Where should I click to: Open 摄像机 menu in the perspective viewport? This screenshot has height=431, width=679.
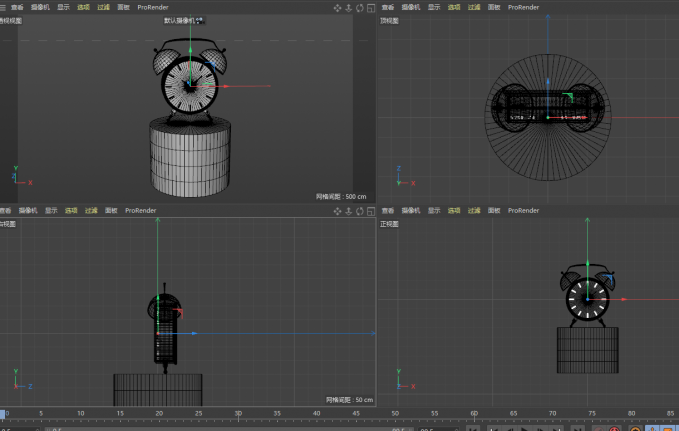pyautogui.click(x=40, y=7)
